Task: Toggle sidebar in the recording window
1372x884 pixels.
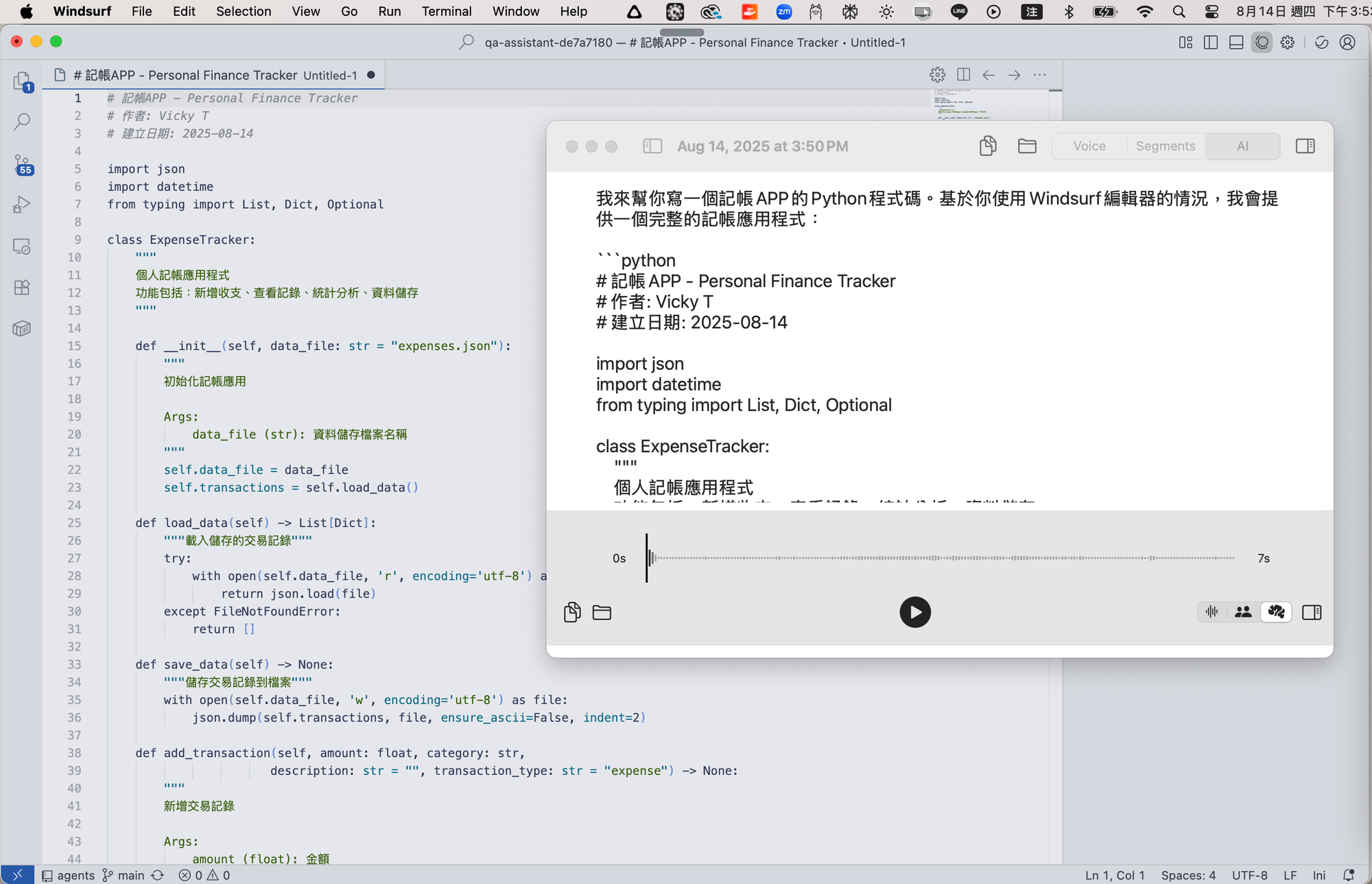Action: [652, 146]
